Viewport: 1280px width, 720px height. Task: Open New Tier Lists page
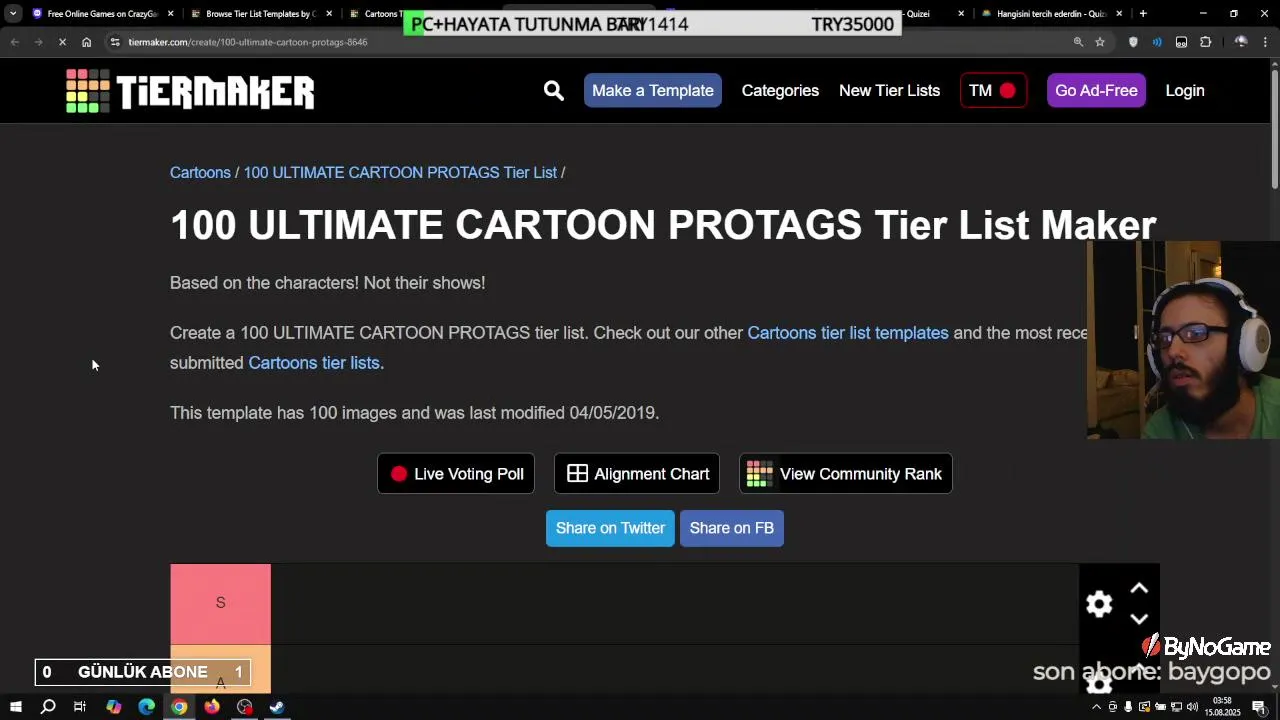tap(889, 91)
